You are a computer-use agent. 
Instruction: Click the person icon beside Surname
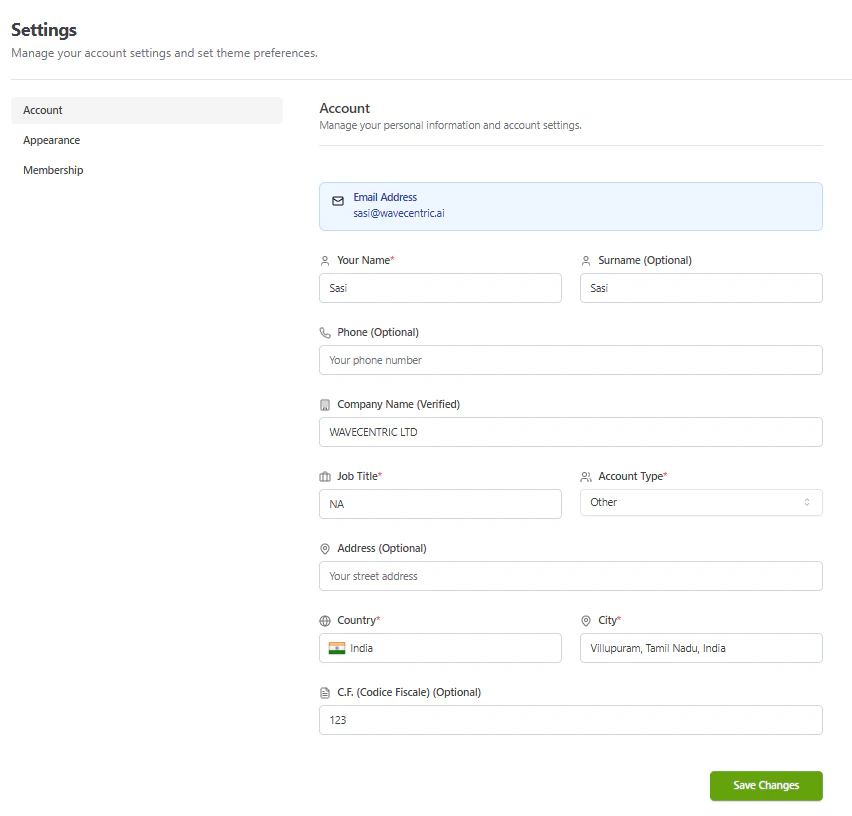(586, 260)
